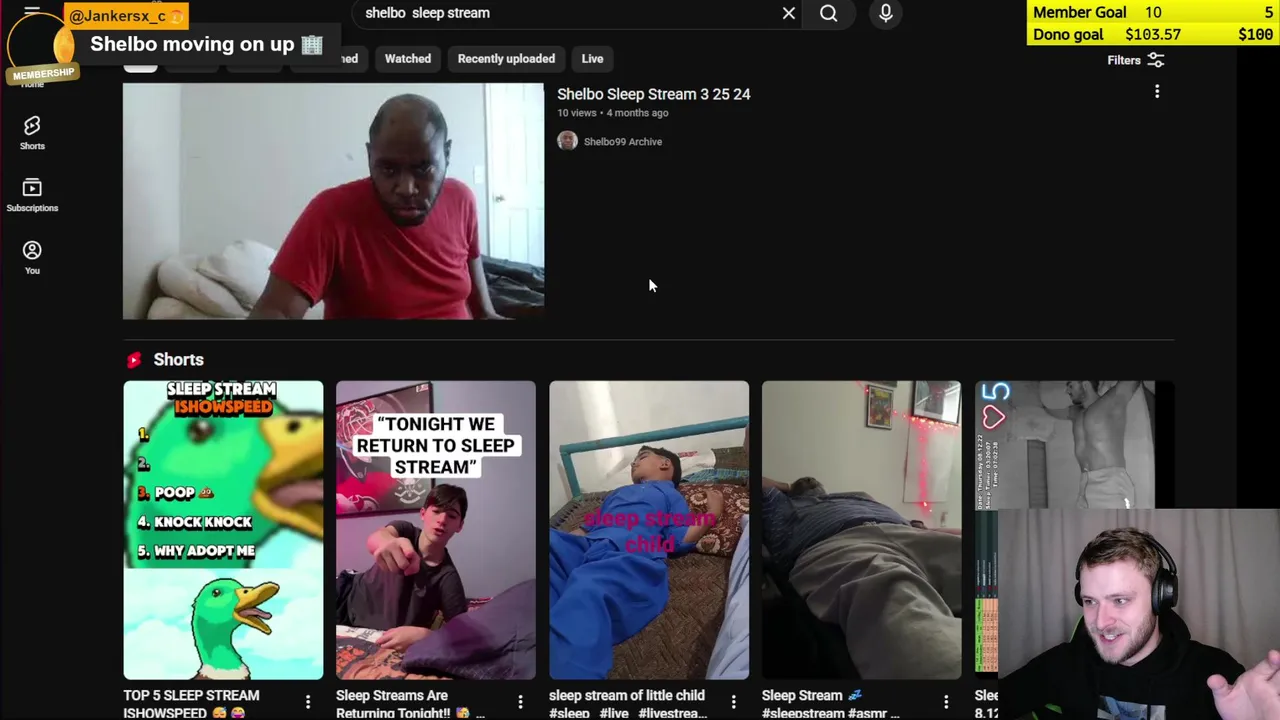Open the Shelbo99 Archive channel link
Image resolution: width=1280 pixels, height=720 pixels.
click(x=623, y=141)
